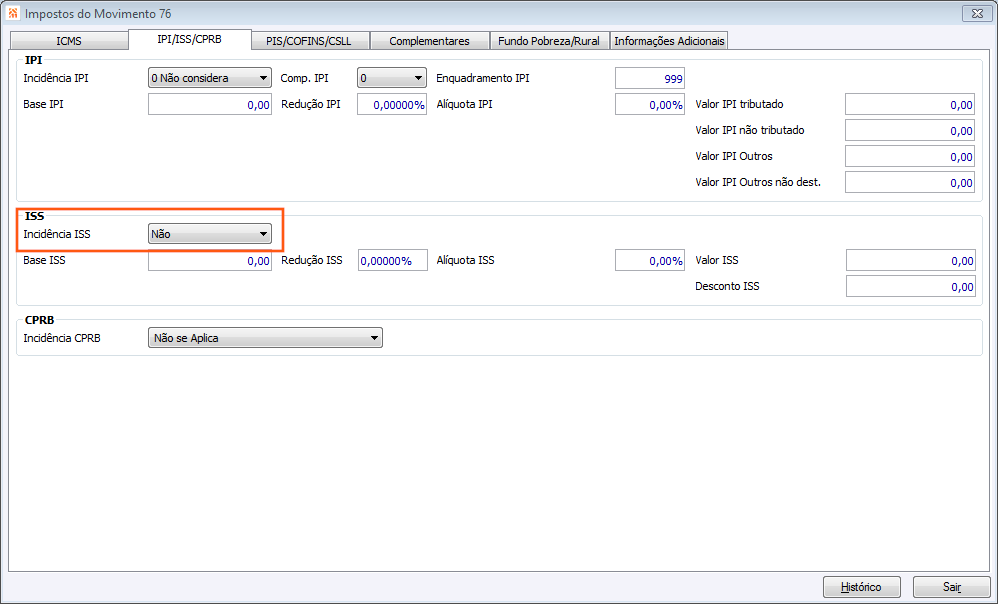Open the Incidência ISS dropdown
998x604 pixels.
[x=209, y=234]
